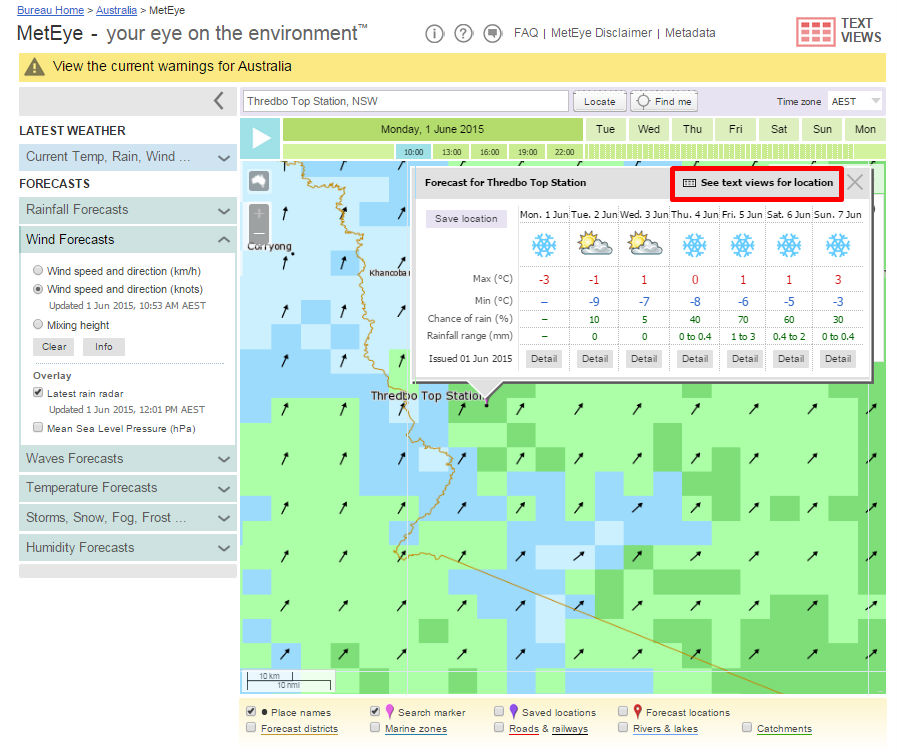Enable Rivers & lakes checkbox
This screenshot has height=752, width=898.
pyautogui.click(x=623, y=727)
